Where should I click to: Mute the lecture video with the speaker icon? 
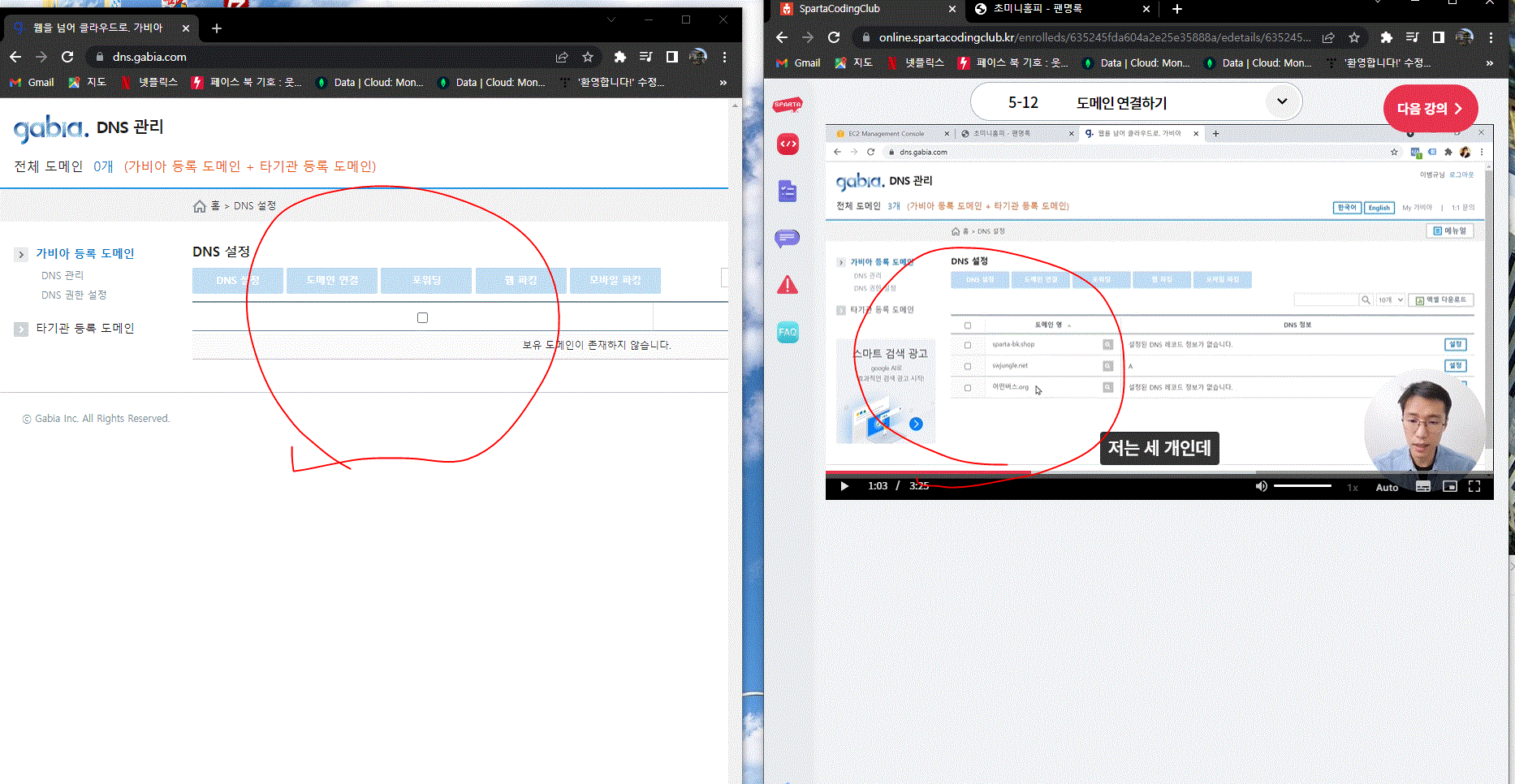point(1261,486)
